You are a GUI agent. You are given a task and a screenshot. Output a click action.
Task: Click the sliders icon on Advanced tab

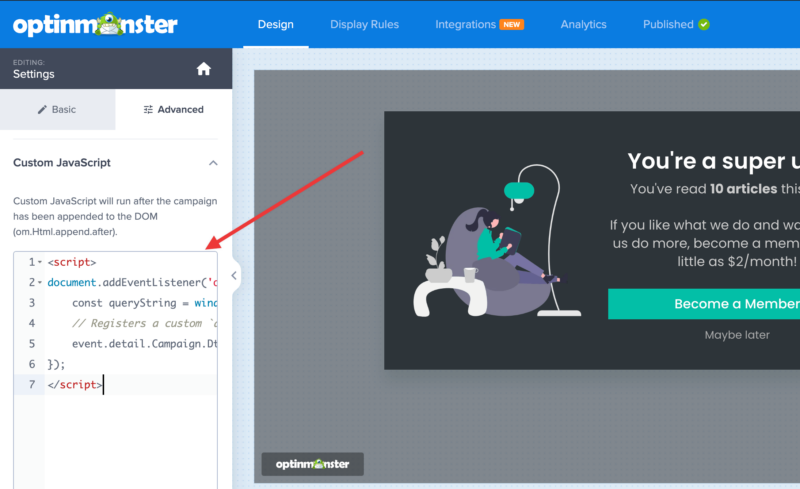pyautogui.click(x=148, y=110)
